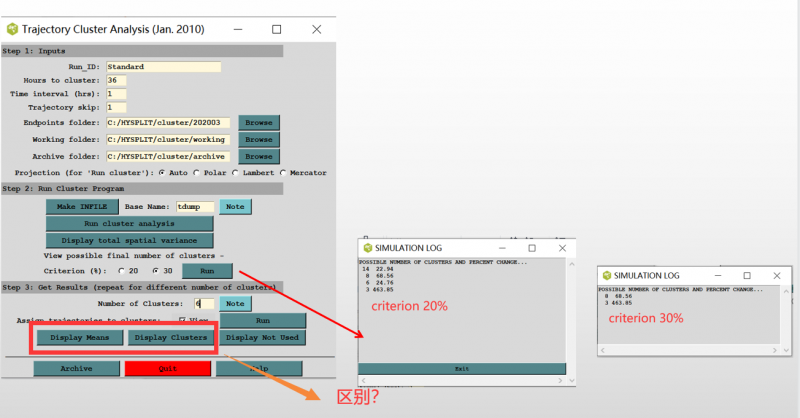Click Exit in the criterion 20% log

pyautogui.click(x=461, y=369)
